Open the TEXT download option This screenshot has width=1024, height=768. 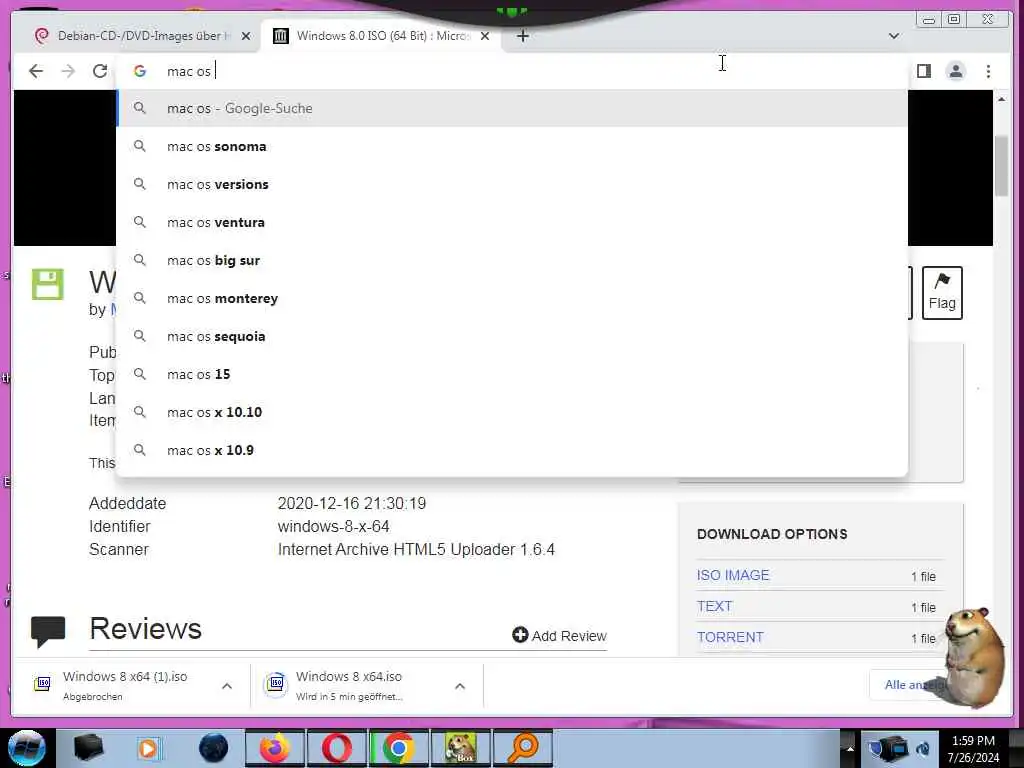click(x=714, y=606)
